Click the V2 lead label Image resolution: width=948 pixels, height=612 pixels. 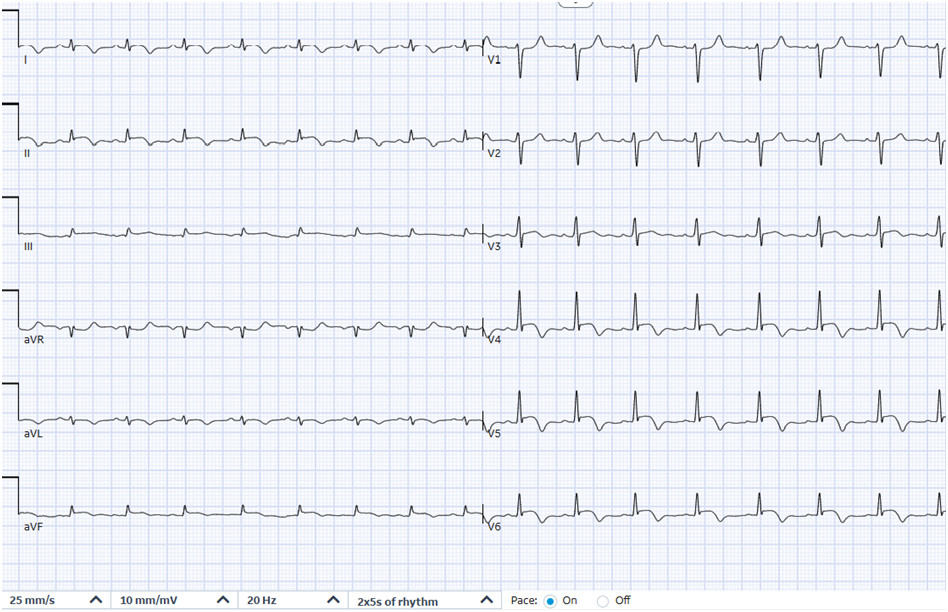pyautogui.click(x=495, y=153)
